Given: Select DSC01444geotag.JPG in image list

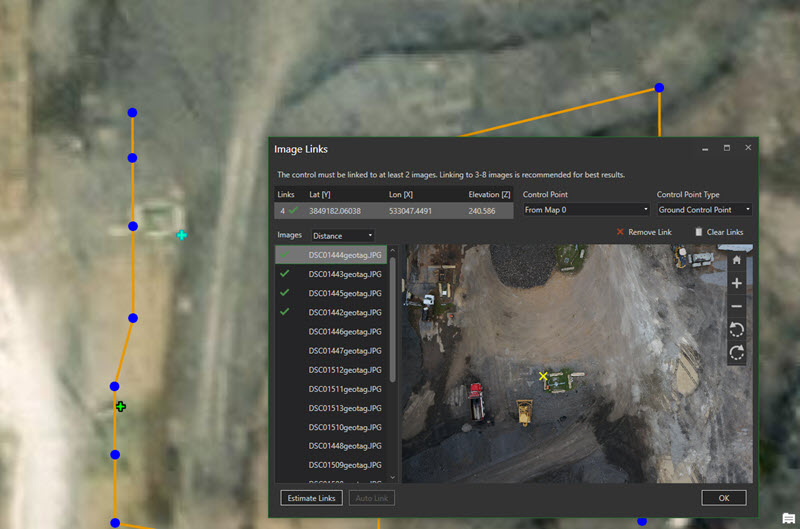Looking at the screenshot, I should click(x=331, y=255).
